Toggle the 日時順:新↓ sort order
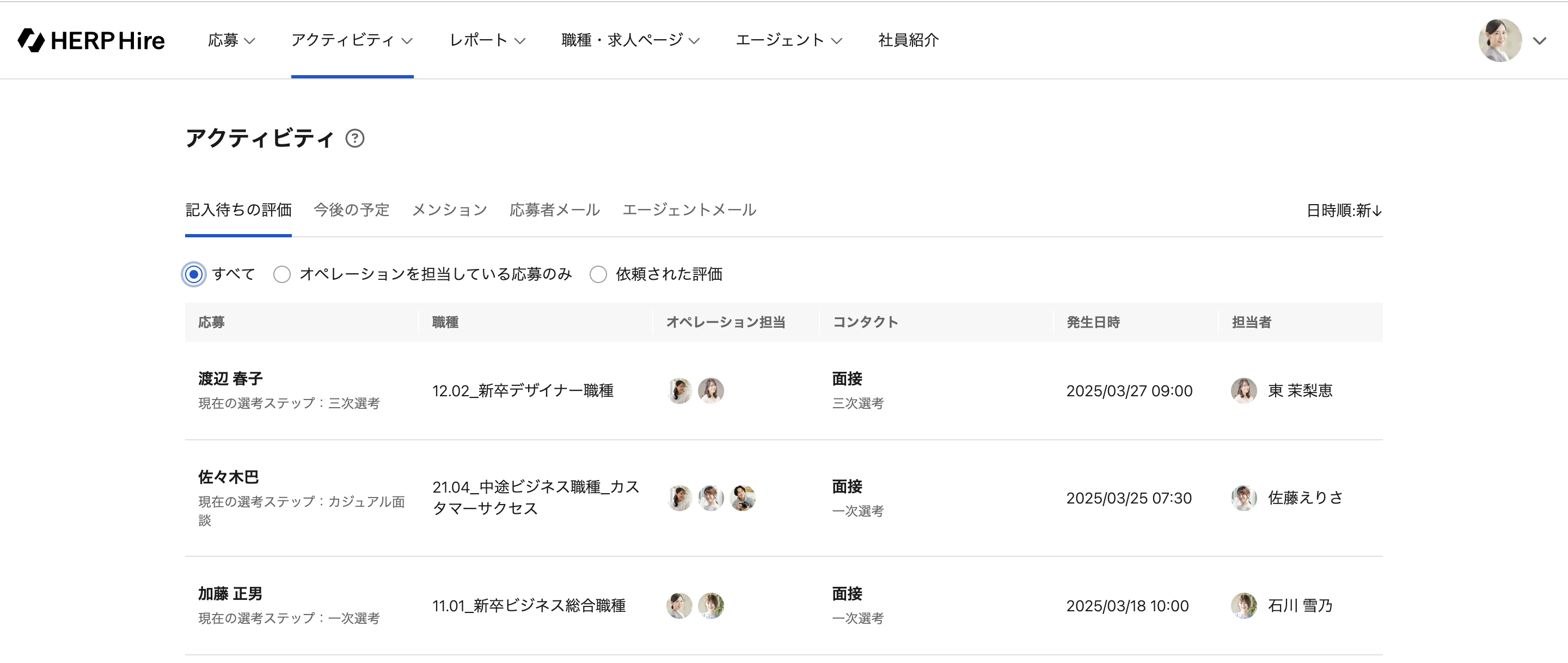Screen dimensions: 1568x663 pos(1343,211)
